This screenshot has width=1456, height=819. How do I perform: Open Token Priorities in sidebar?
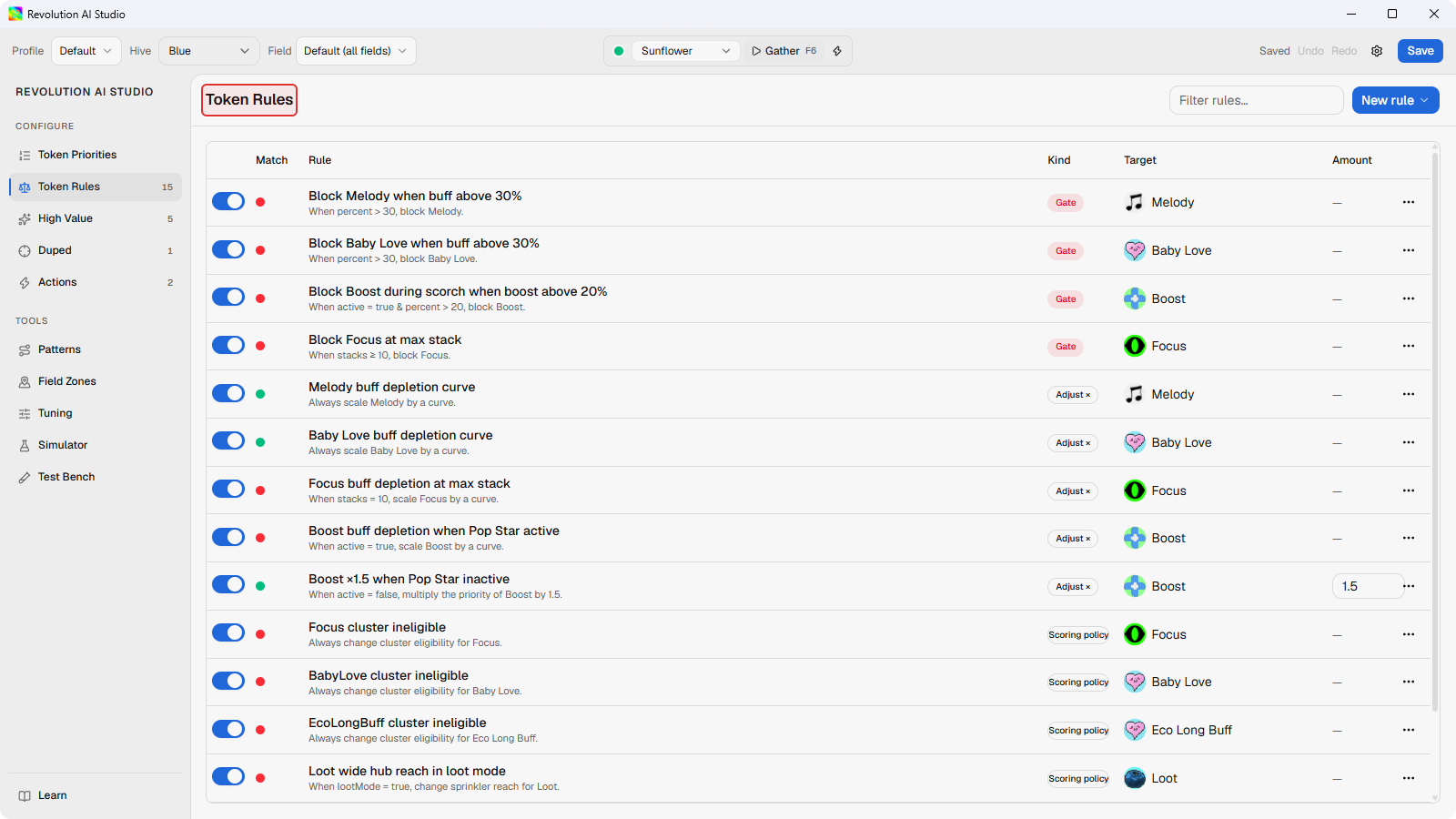click(96, 155)
